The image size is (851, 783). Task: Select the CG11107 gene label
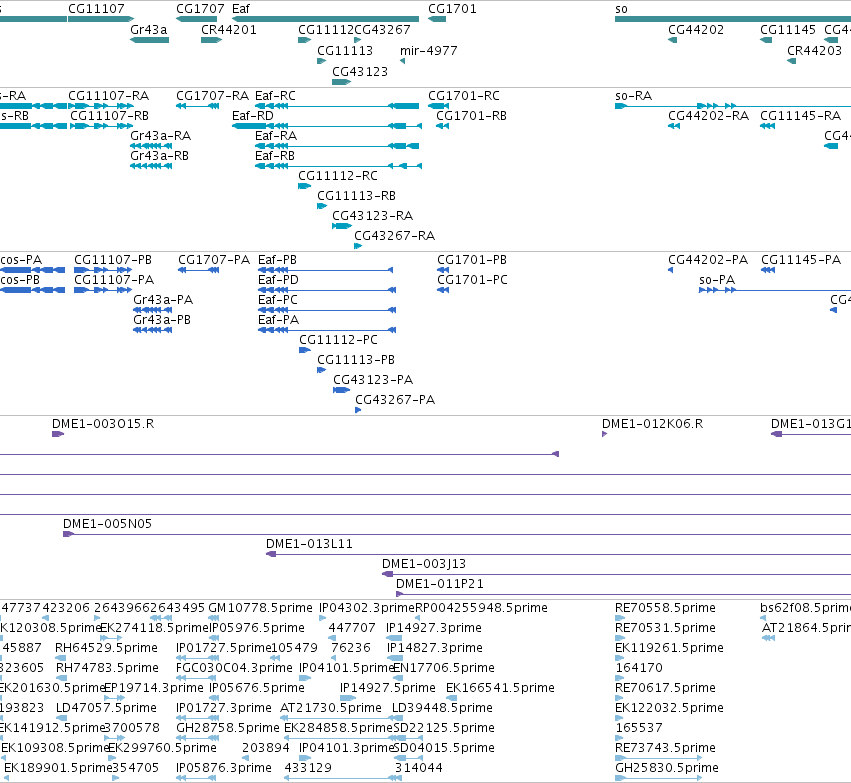pos(97,9)
